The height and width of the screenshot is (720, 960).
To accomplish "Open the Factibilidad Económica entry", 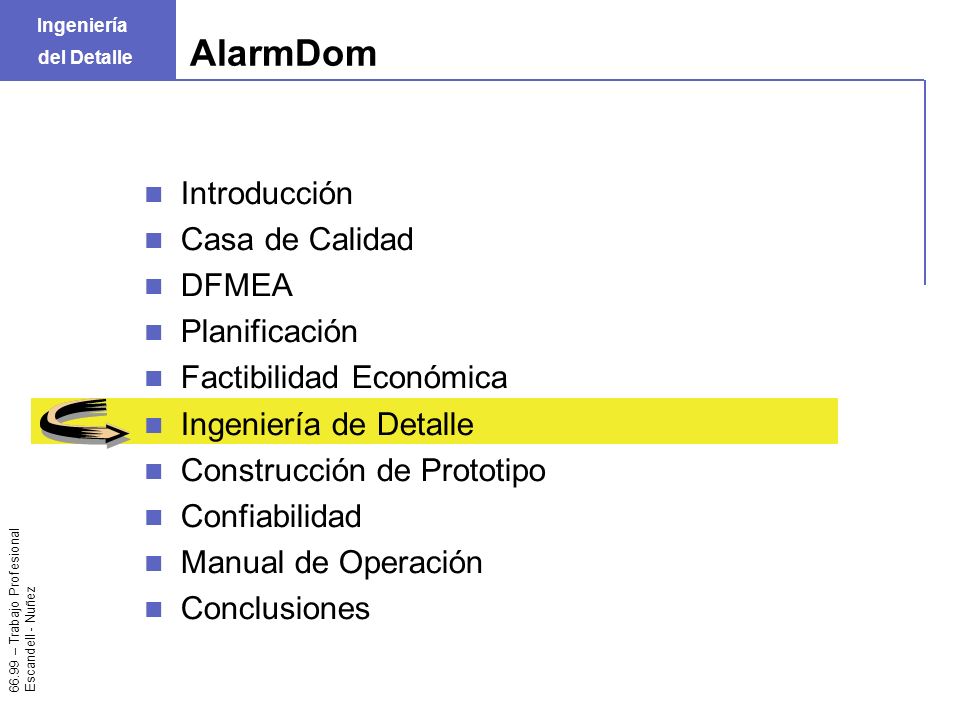I will 344,378.
